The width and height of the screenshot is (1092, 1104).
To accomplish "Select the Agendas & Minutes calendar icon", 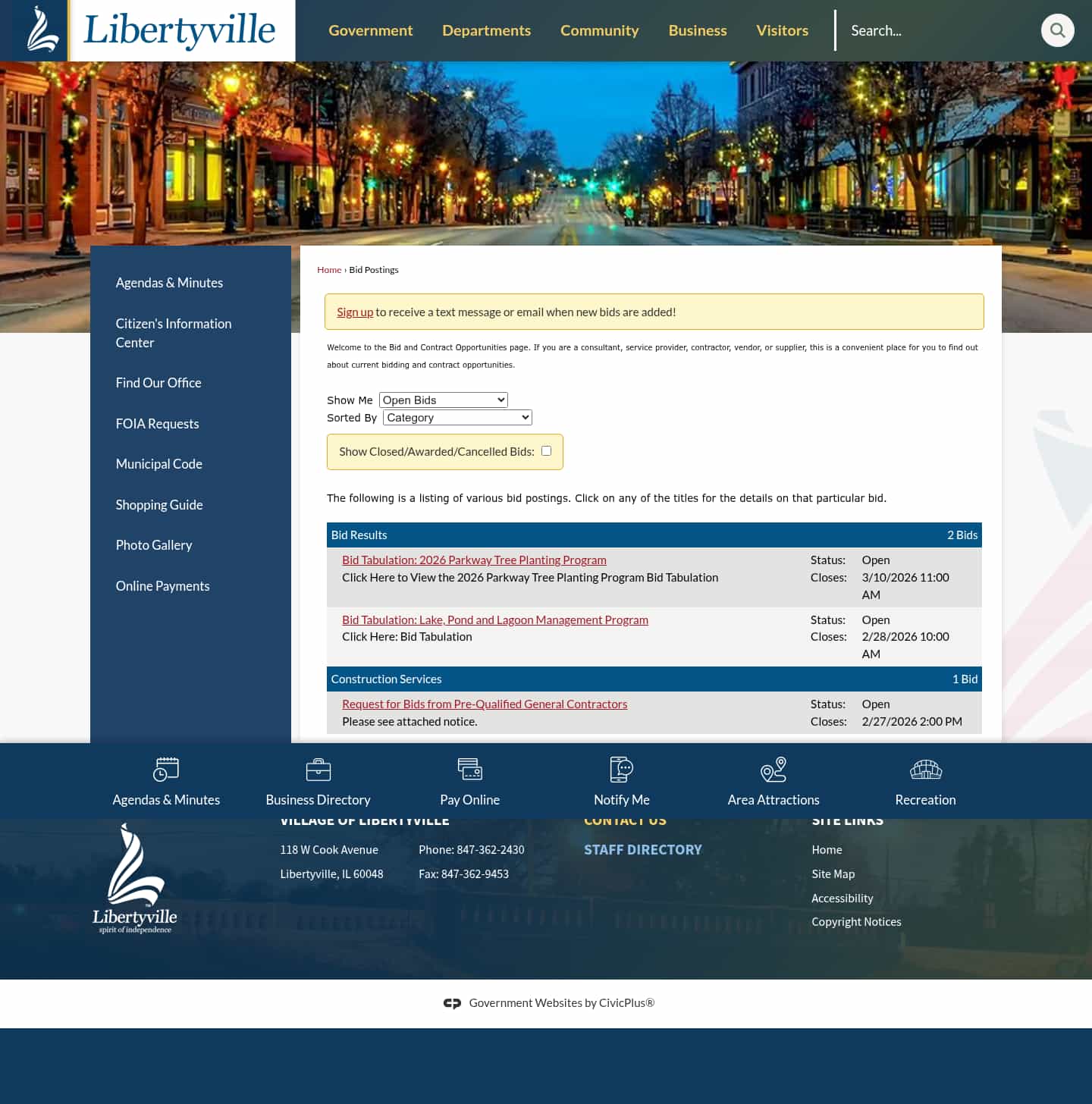I will coord(165,769).
